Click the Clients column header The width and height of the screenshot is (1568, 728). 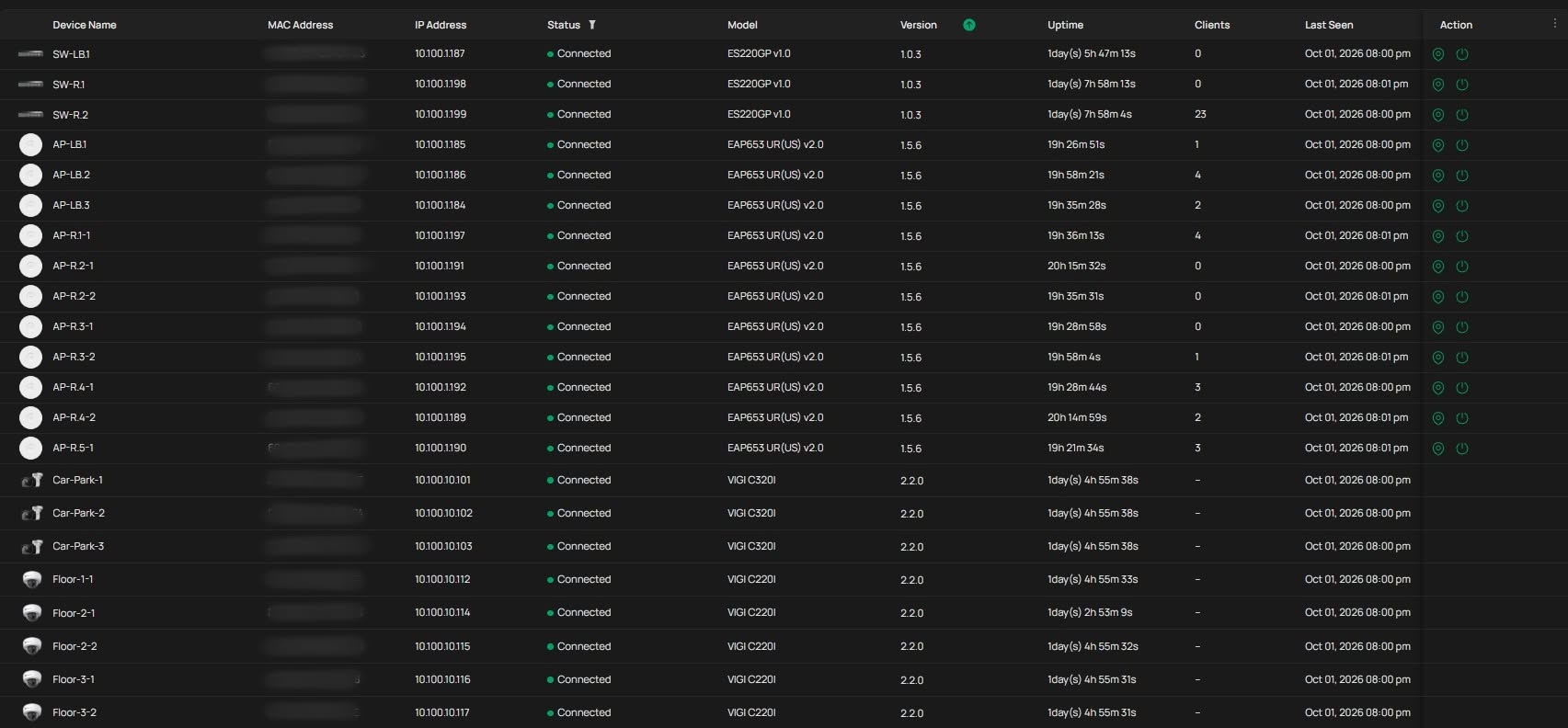[x=1212, y=25]
